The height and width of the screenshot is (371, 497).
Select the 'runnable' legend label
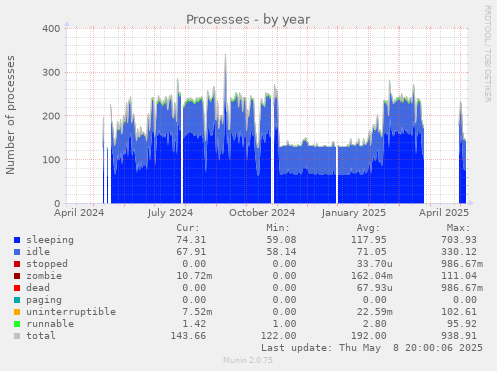[50, 324]
